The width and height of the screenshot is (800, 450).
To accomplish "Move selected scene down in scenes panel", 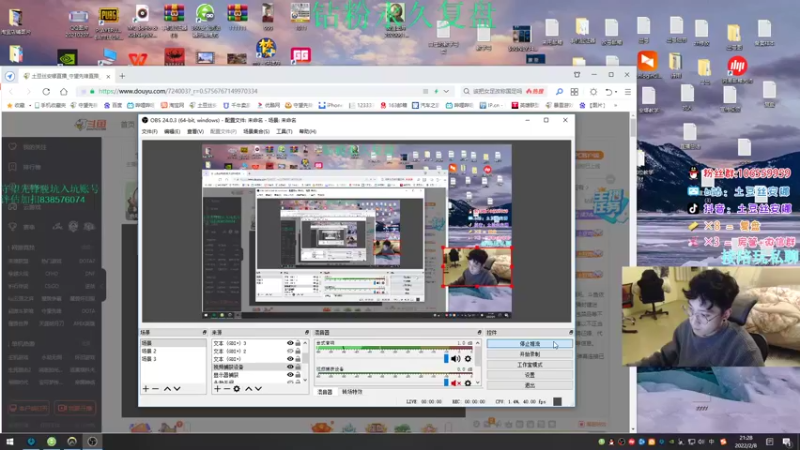I will (x=177, y=389).
